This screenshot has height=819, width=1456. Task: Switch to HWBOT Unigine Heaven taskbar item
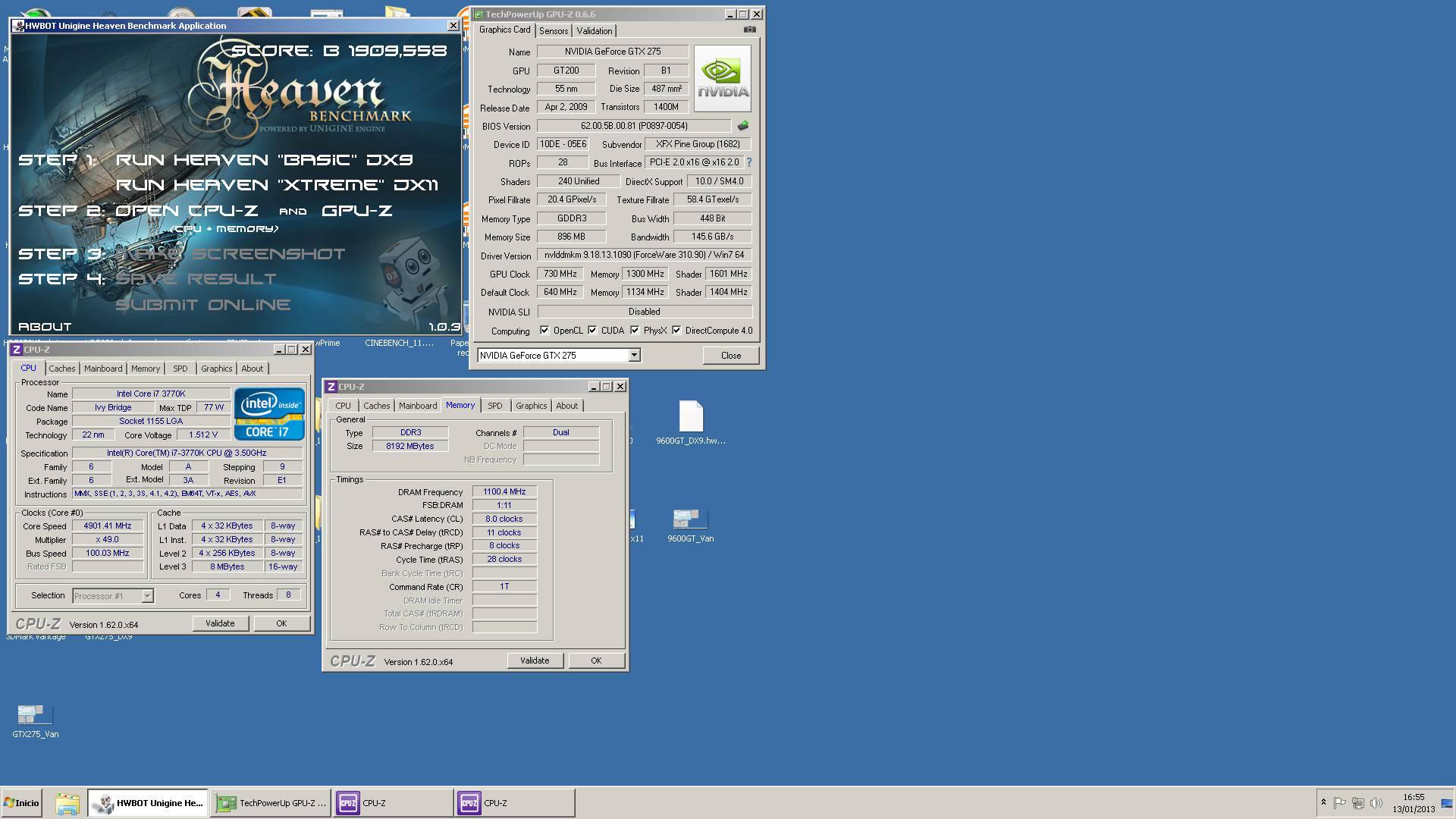pyautogui.click(x=148, y=803)
